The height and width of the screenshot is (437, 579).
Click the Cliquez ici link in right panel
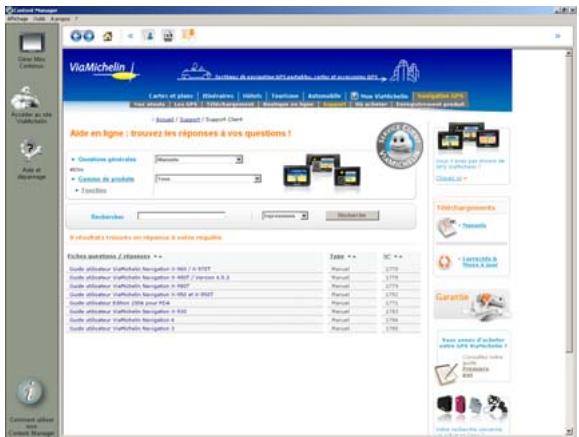point(449,178)
